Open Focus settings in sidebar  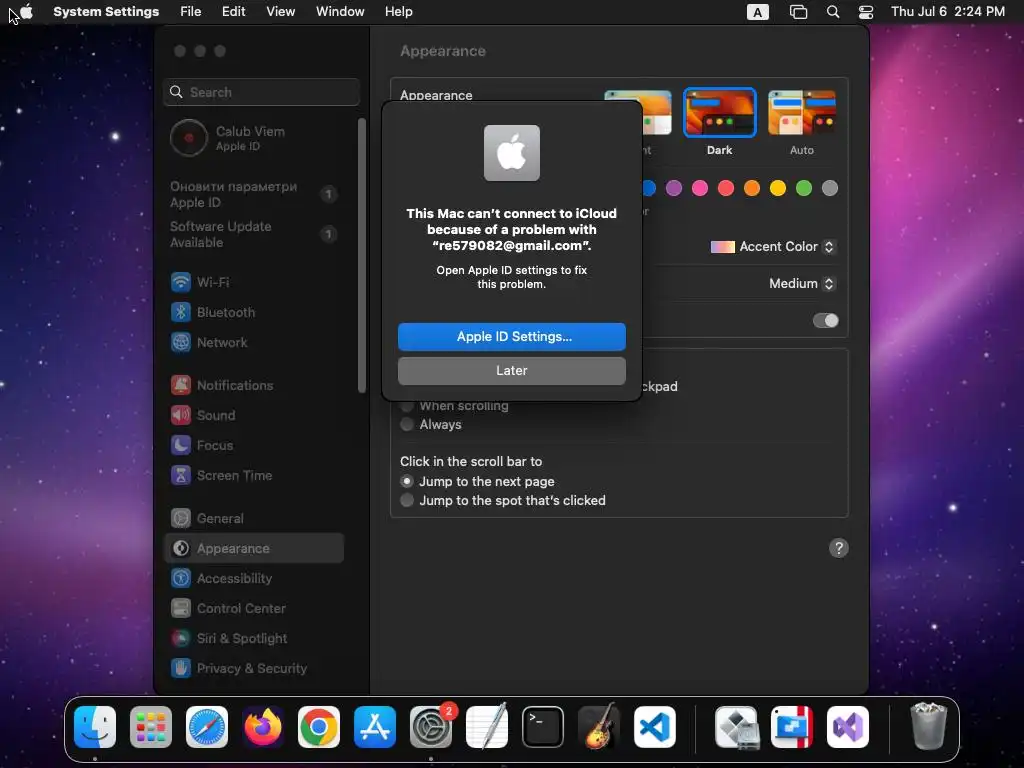pos(253,445)
